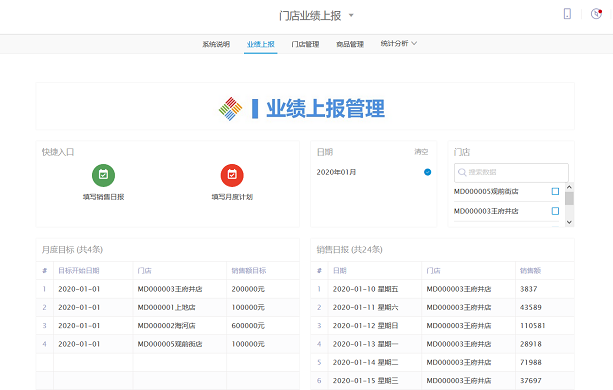Screen dimensions: 613x390
Task: Click the 月度目标 (共4条) table title
Action: [72, 249]
